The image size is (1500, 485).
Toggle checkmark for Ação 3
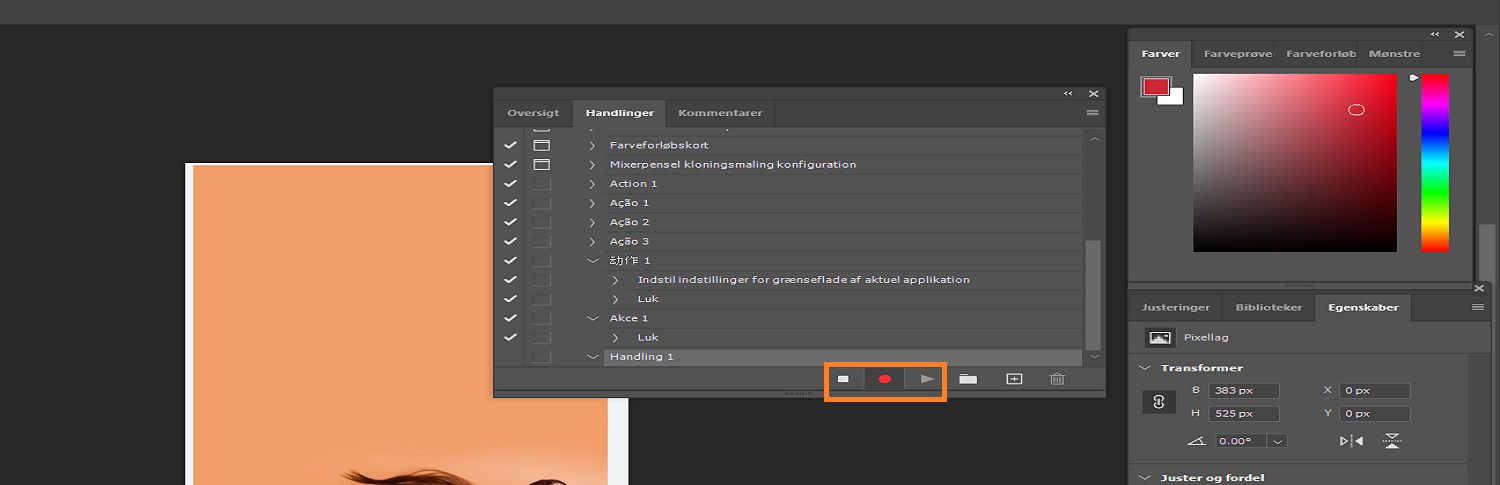510,241
